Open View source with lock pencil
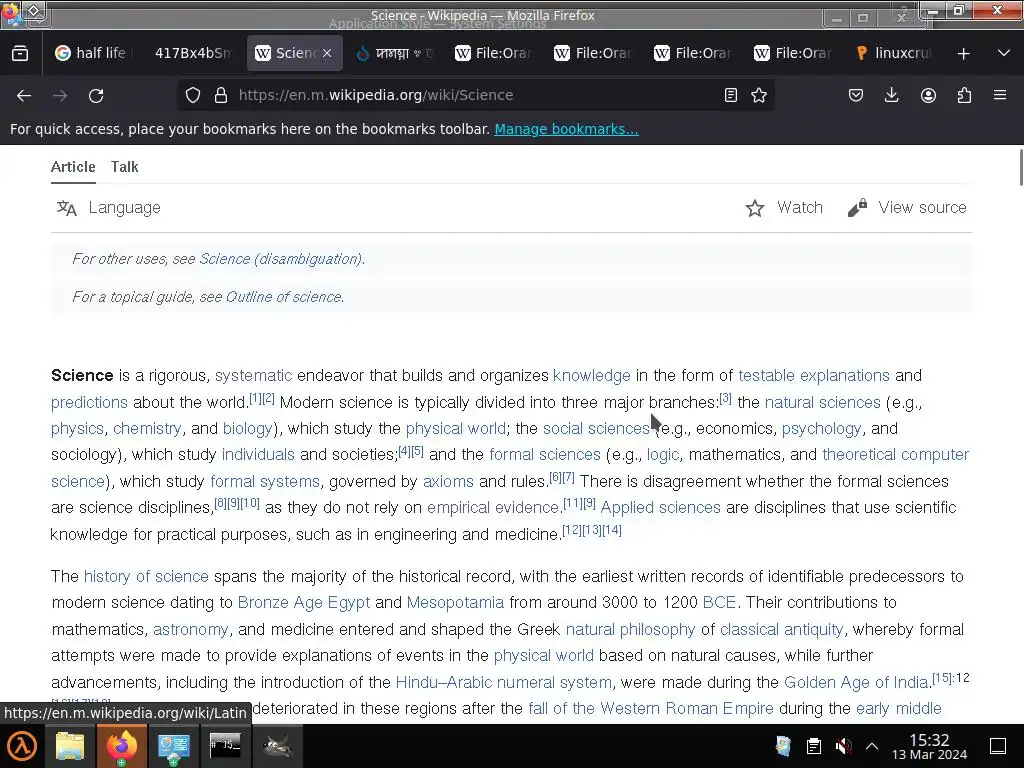Screen dimensions: 1024x768 [907, 208]
